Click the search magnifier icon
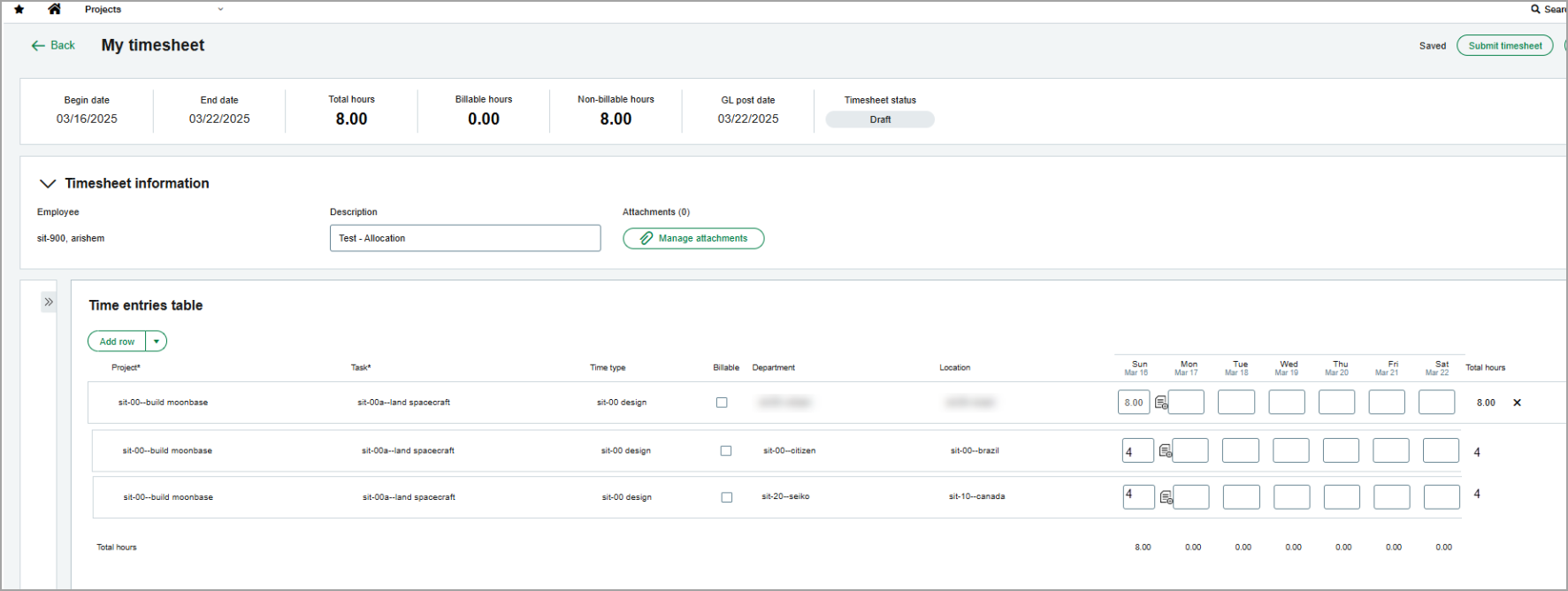Viewport: 1568px width, 591px height. click(x=1536, y=9)
